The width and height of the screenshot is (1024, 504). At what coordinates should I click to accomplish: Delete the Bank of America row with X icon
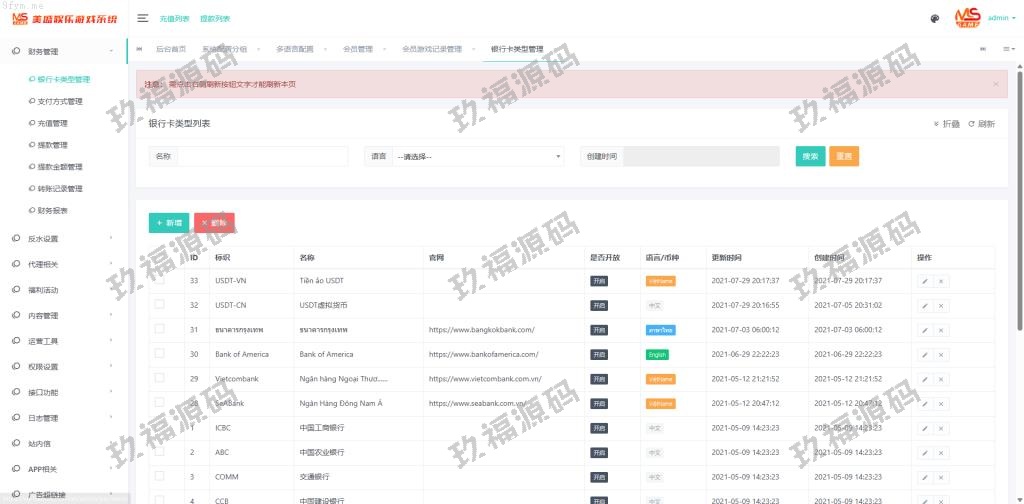pos(941,354)
